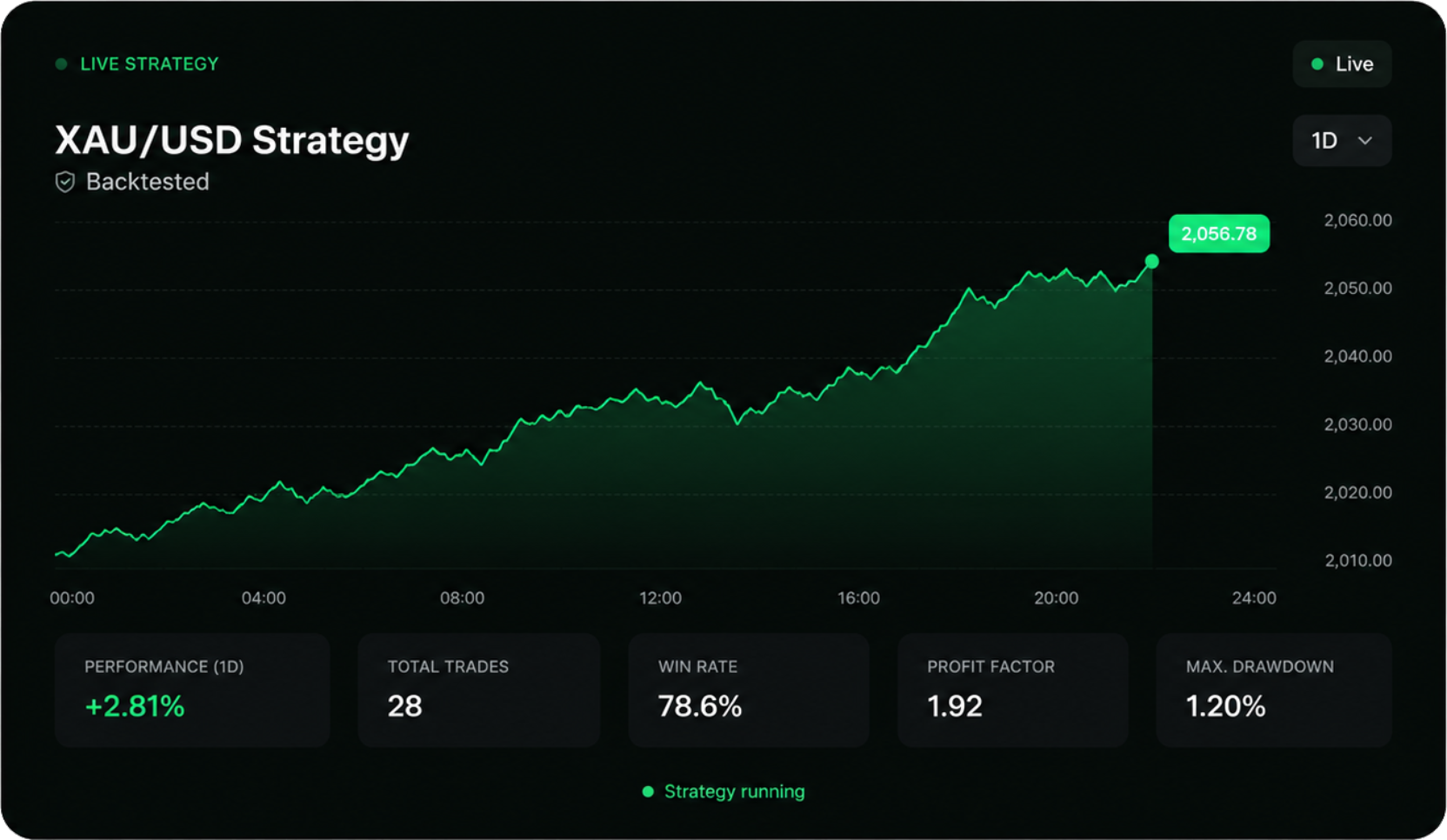
Task: Click the Backtested shield checkmark icon
Action: click(65, 182)
